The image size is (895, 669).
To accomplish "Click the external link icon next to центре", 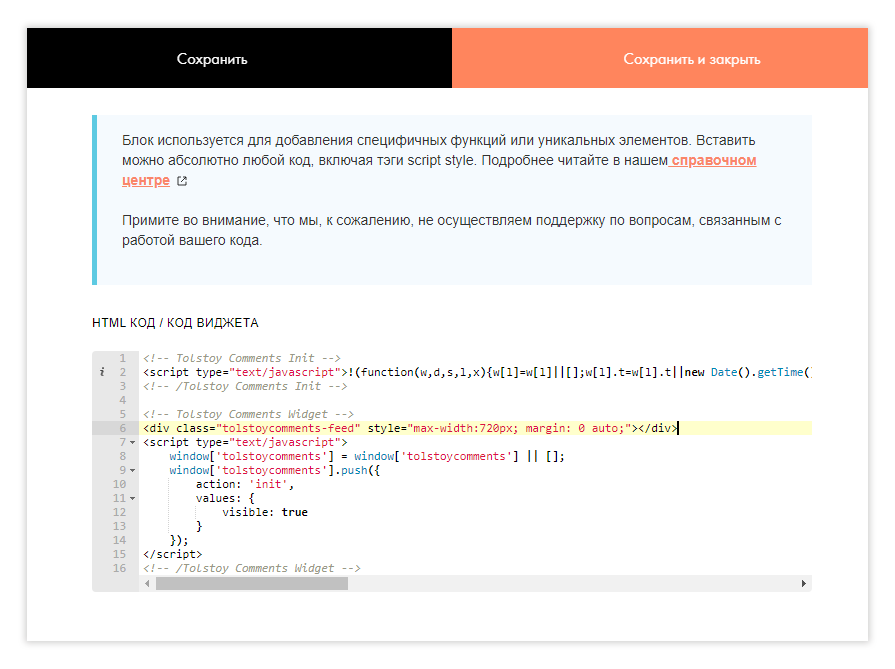I will tap(182, 181).
